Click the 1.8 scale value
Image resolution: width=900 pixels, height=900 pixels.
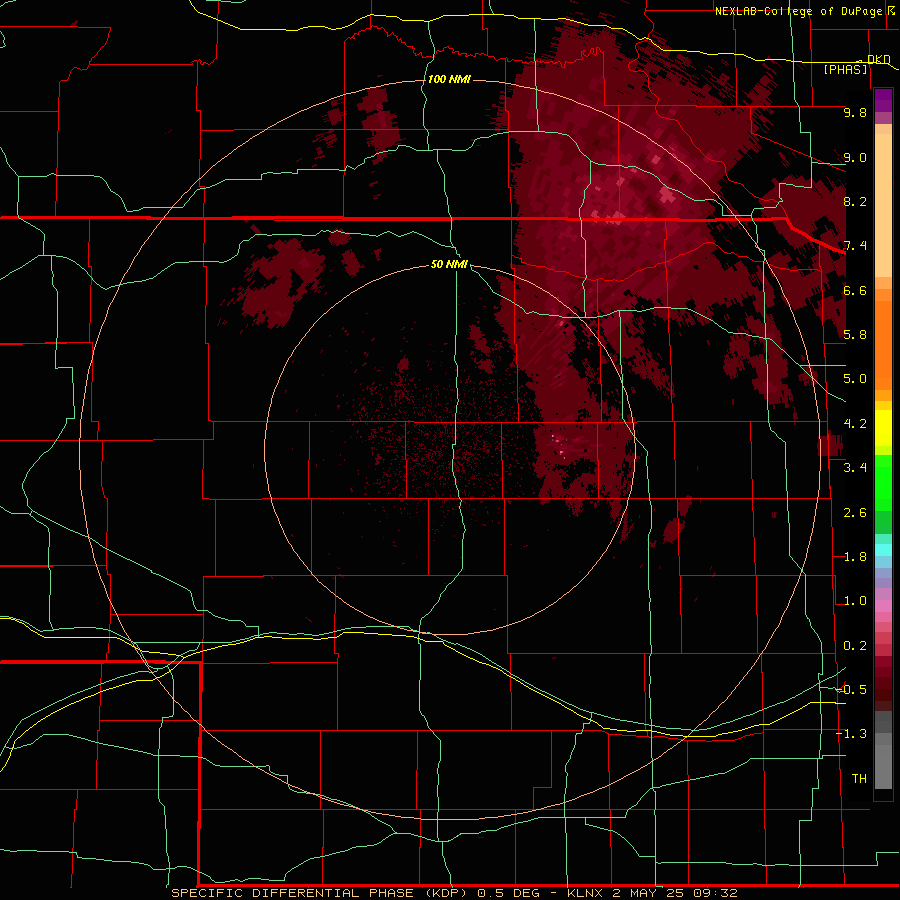855,557
